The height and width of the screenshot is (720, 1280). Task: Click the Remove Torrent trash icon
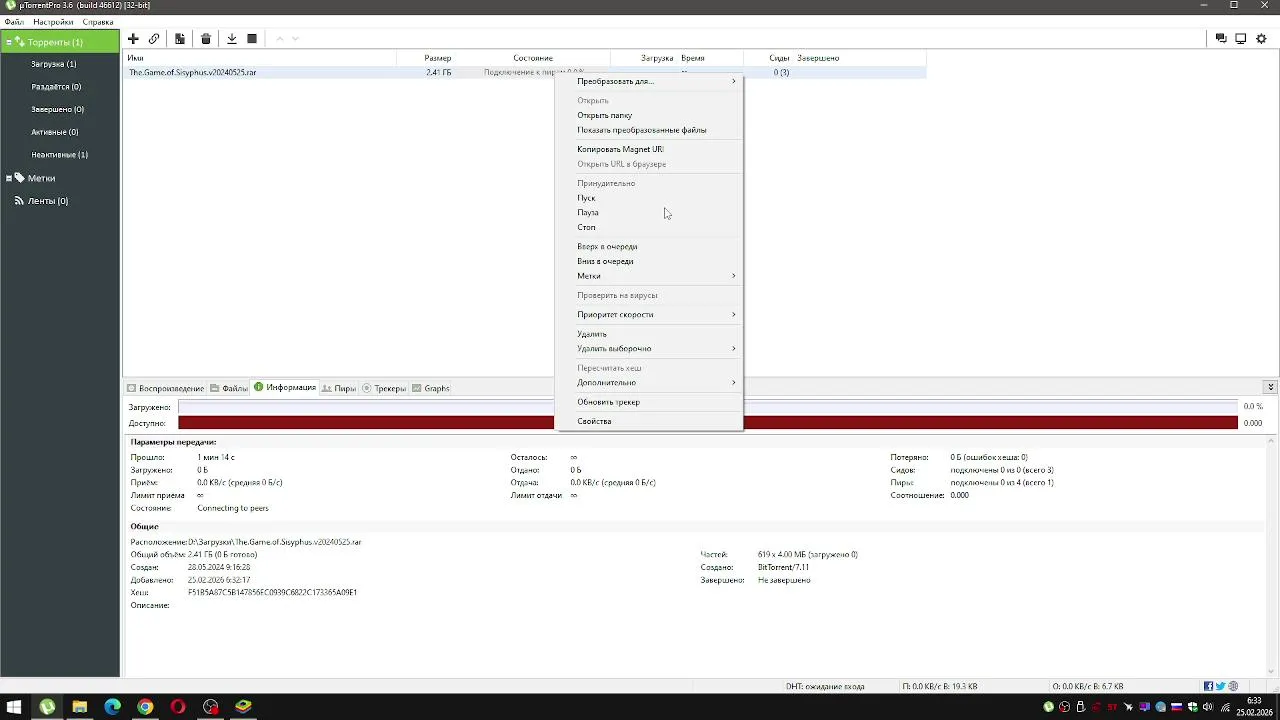pyautogui.click(x=206, y=39)
